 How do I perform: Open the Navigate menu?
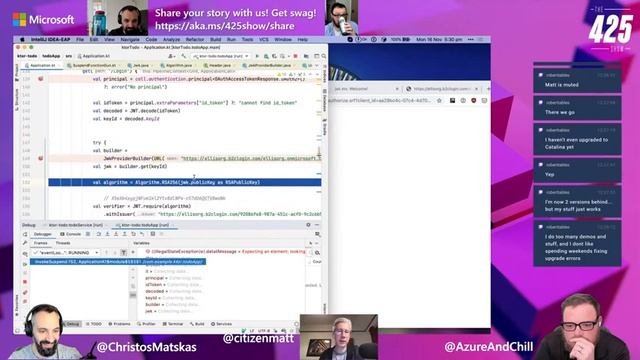pos(130,40)
